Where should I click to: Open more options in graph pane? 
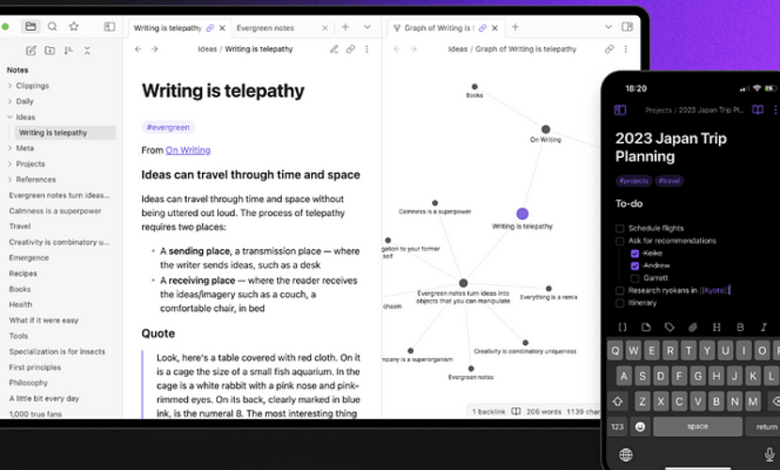pyautogui.click(x=626, y=49)
